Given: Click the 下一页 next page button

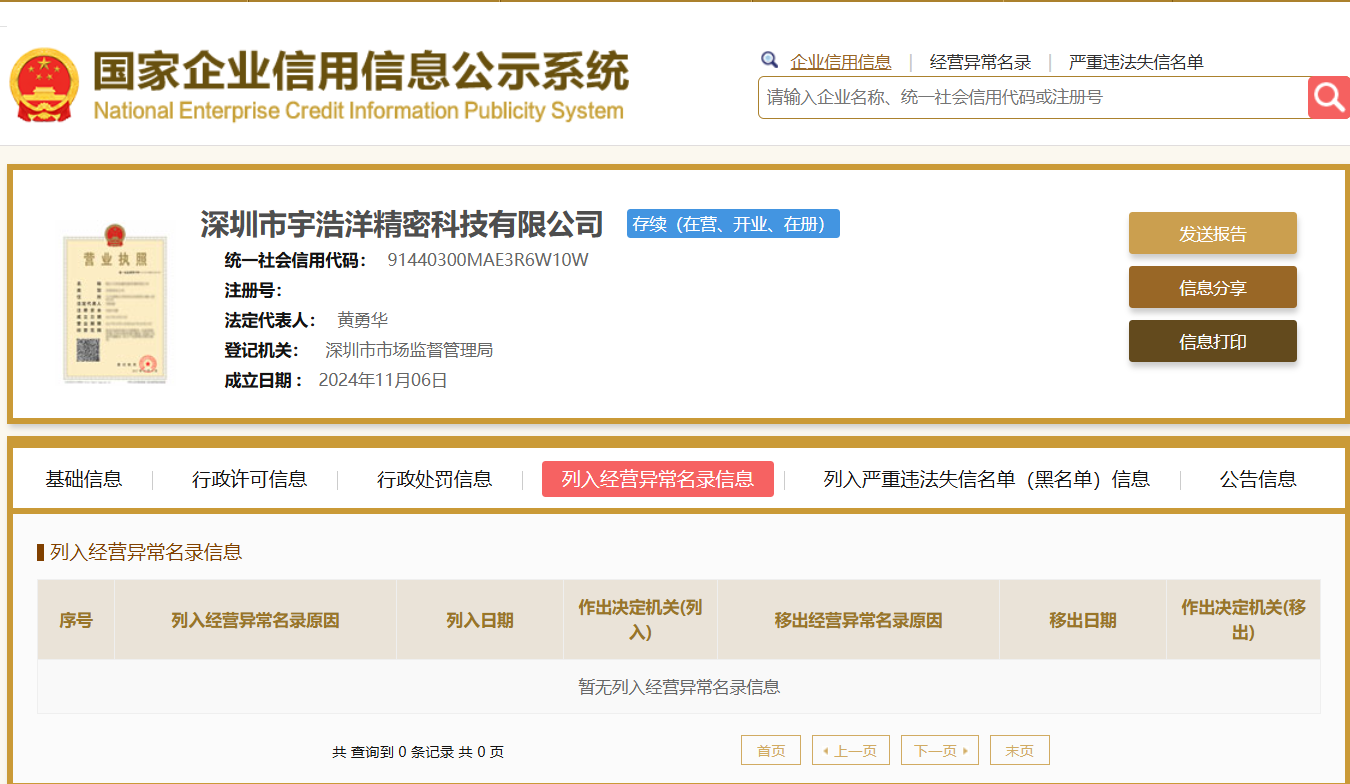Looking at the screenshot, I should click(x=939, y=751).
